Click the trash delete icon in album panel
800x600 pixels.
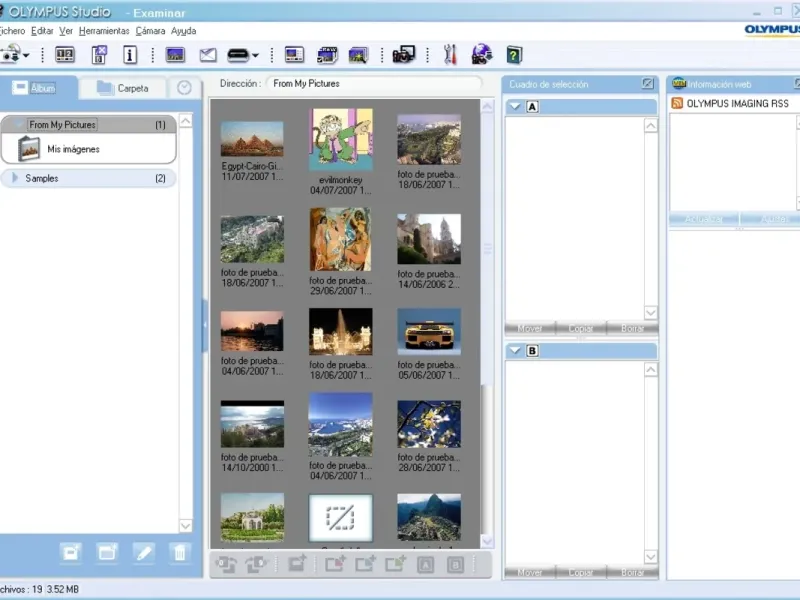(x=179, y=552)
